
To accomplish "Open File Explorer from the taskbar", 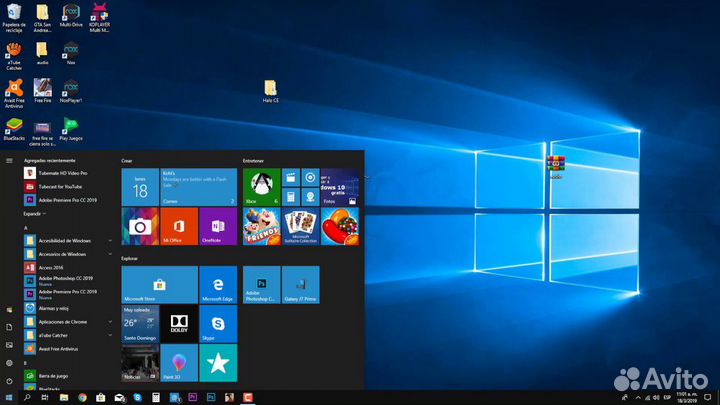I will (x=64, y=397).
